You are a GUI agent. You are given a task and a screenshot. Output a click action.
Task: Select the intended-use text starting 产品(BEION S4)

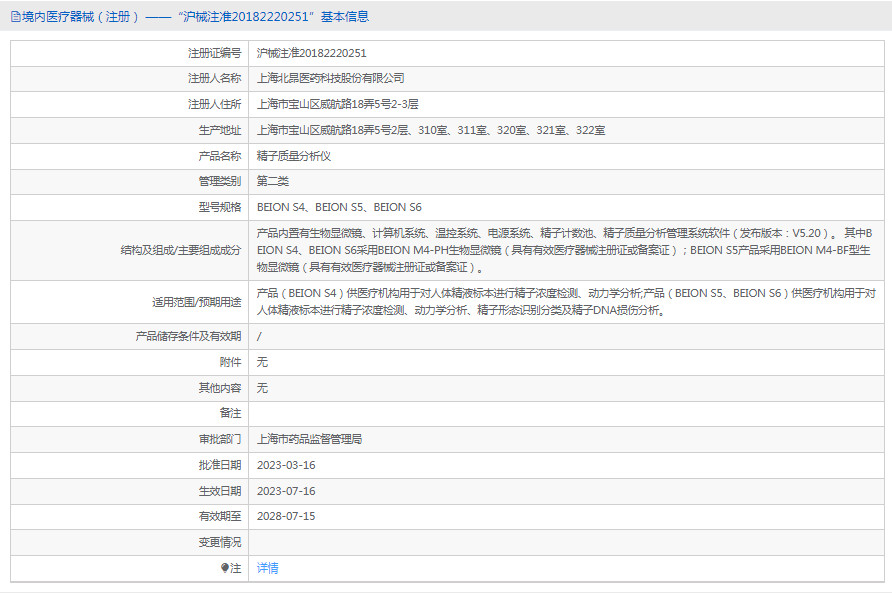566,302
